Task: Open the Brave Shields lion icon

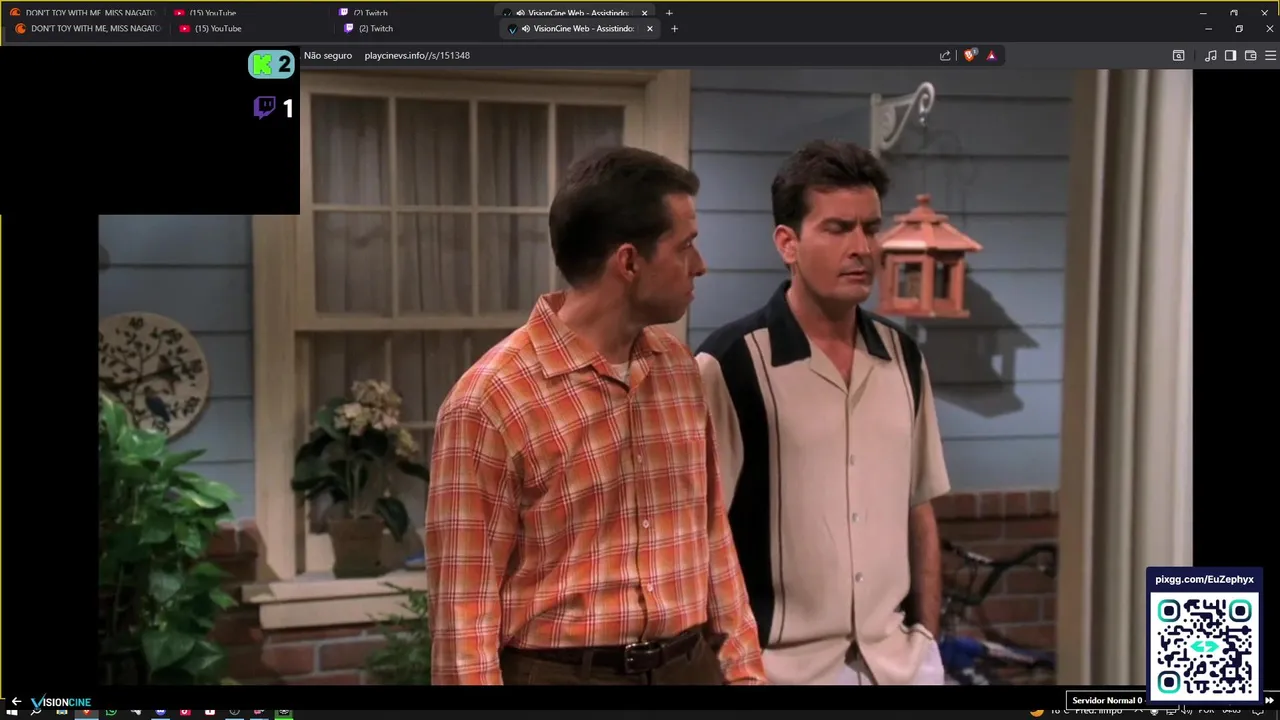Action: 969,56
